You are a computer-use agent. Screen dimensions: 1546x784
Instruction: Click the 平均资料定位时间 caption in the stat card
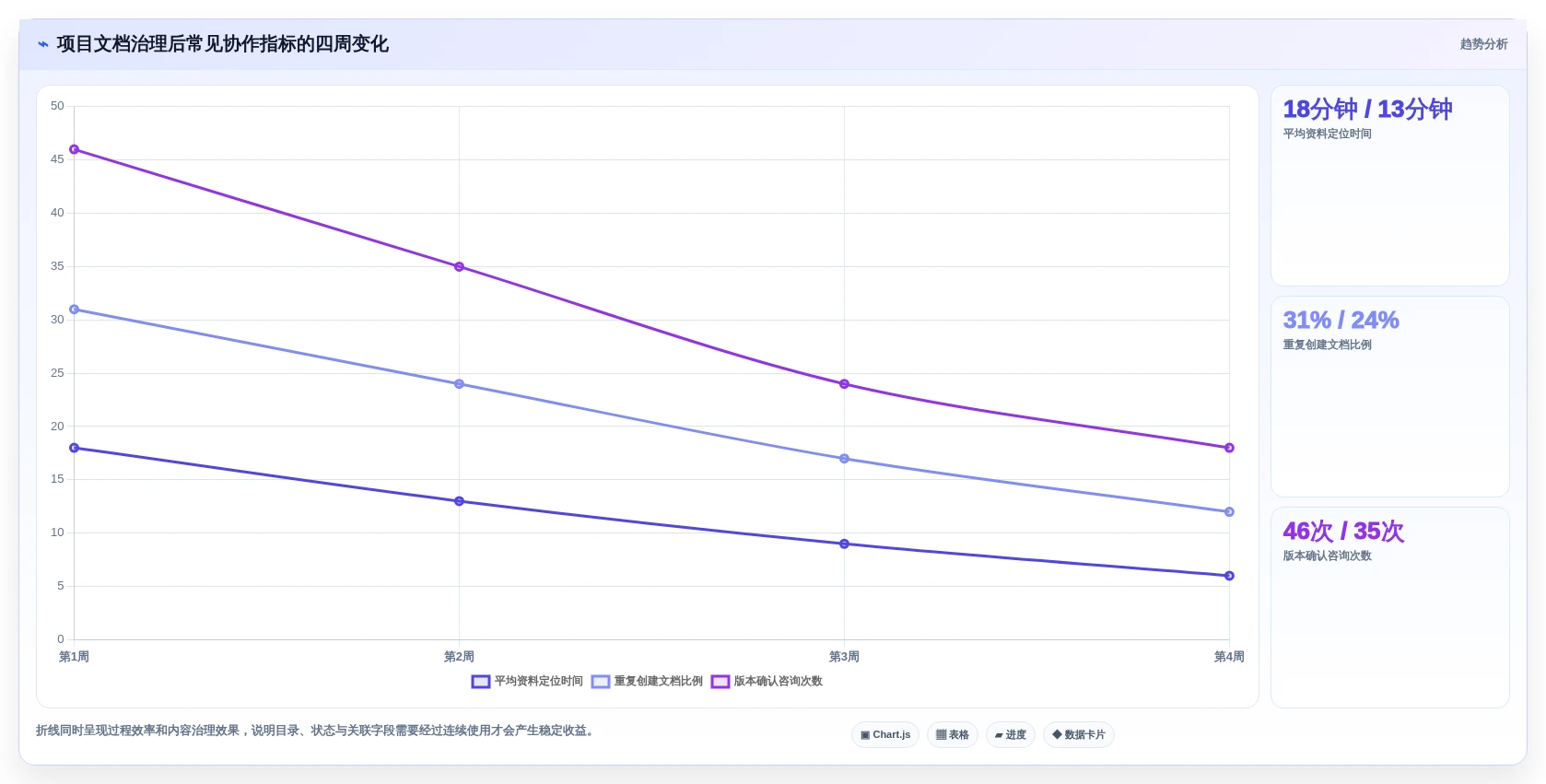(1327, 134)
